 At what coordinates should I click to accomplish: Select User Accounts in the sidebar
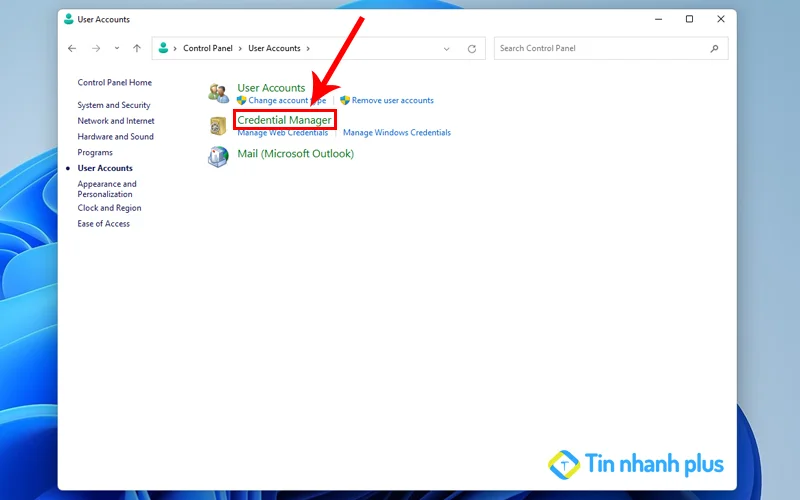(105, 168)
